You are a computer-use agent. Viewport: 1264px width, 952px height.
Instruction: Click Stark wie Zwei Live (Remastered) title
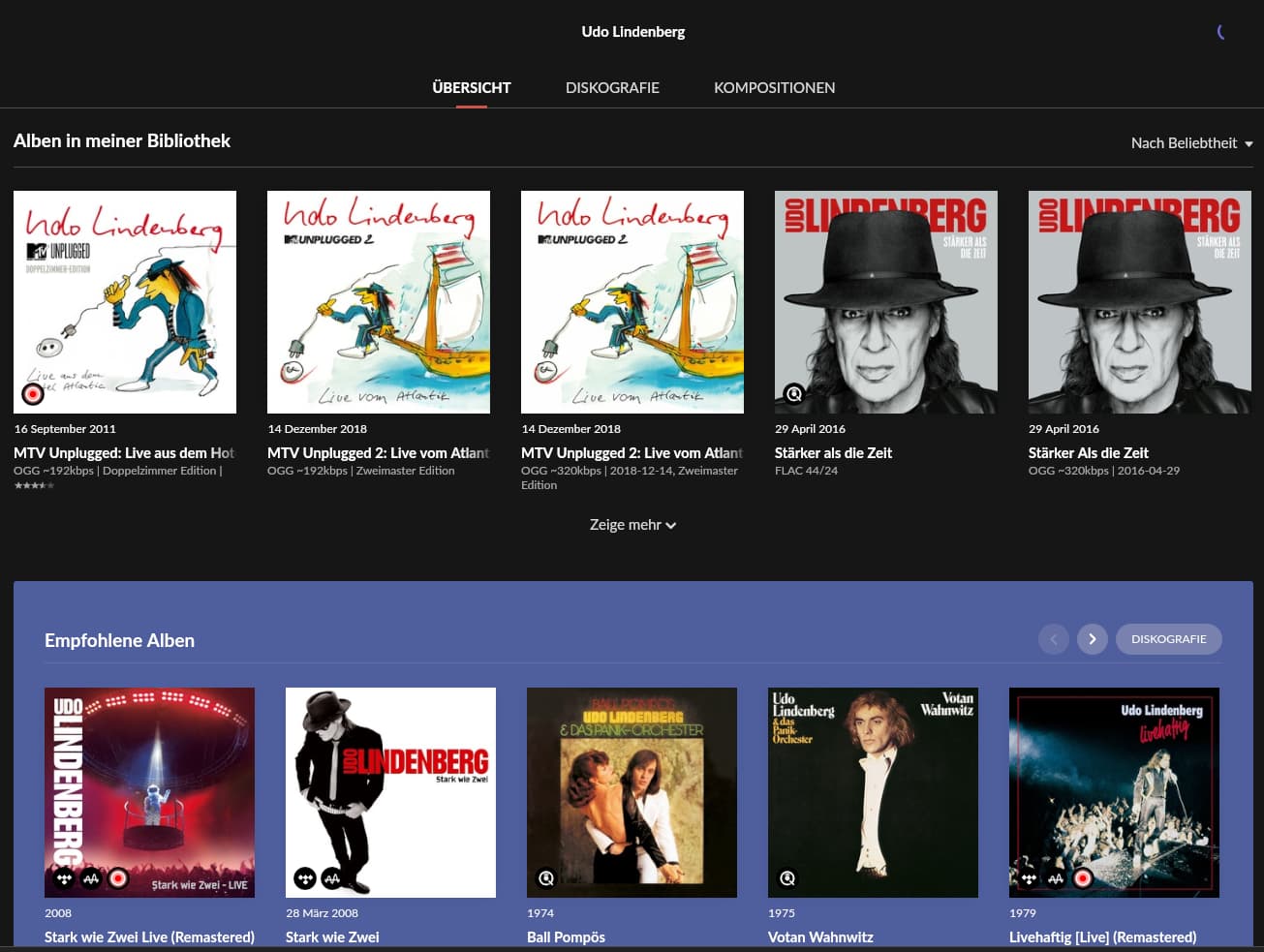(x=149, y=937)
